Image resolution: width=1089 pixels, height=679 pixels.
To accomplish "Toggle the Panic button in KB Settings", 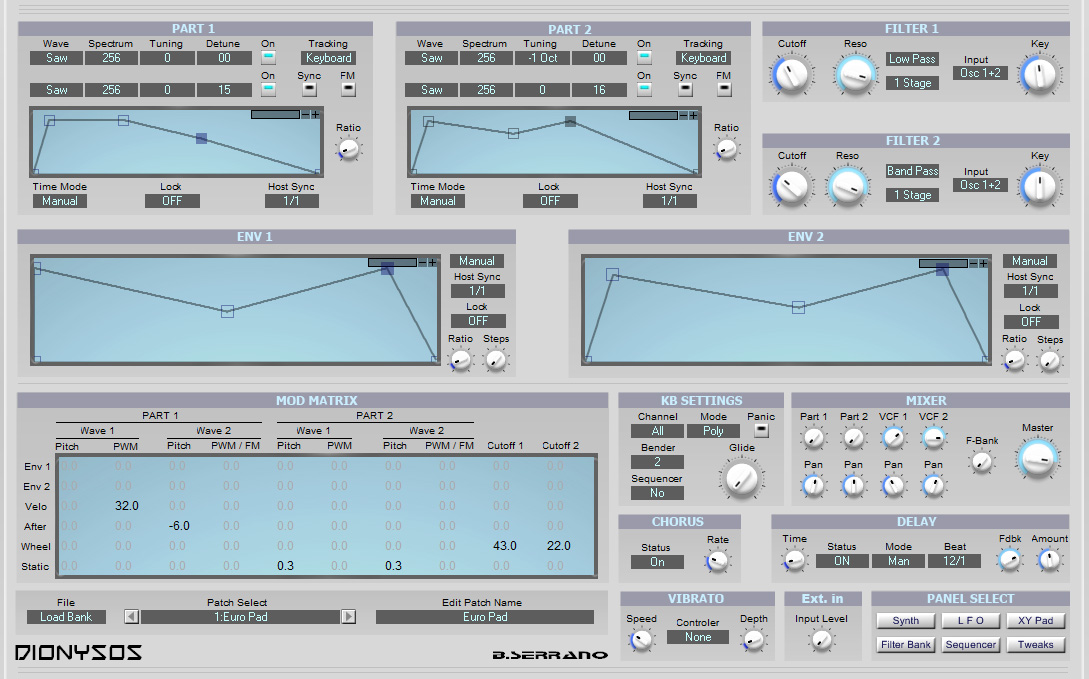I will pos(761,430).
